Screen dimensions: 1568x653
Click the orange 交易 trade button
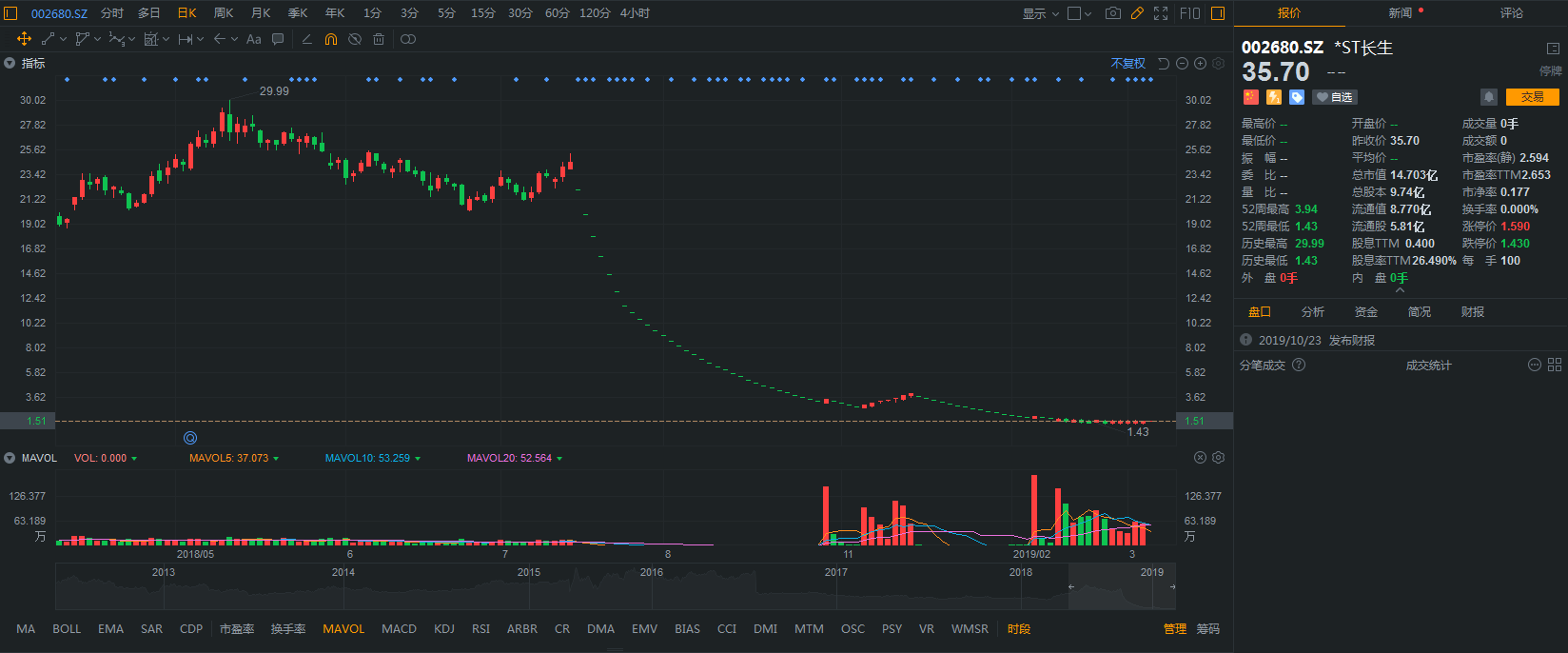[1532, 97]
